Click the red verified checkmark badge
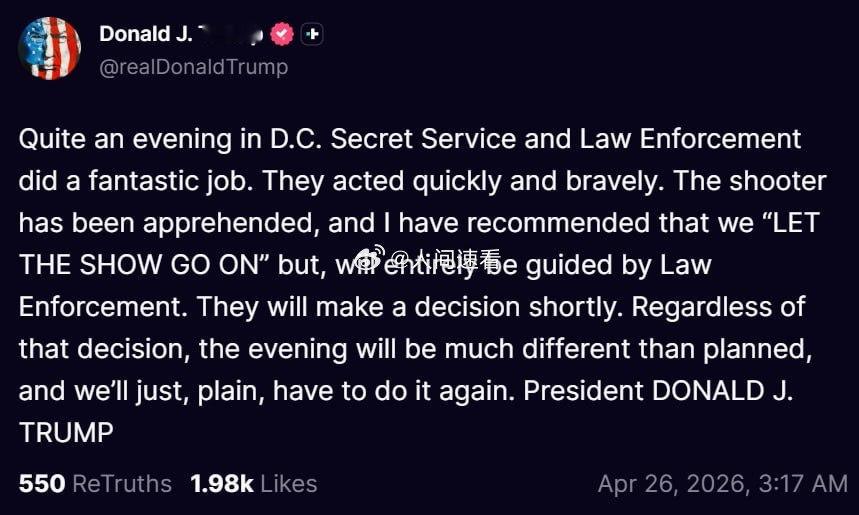This screenshot has height=515, width=859. 284,34
